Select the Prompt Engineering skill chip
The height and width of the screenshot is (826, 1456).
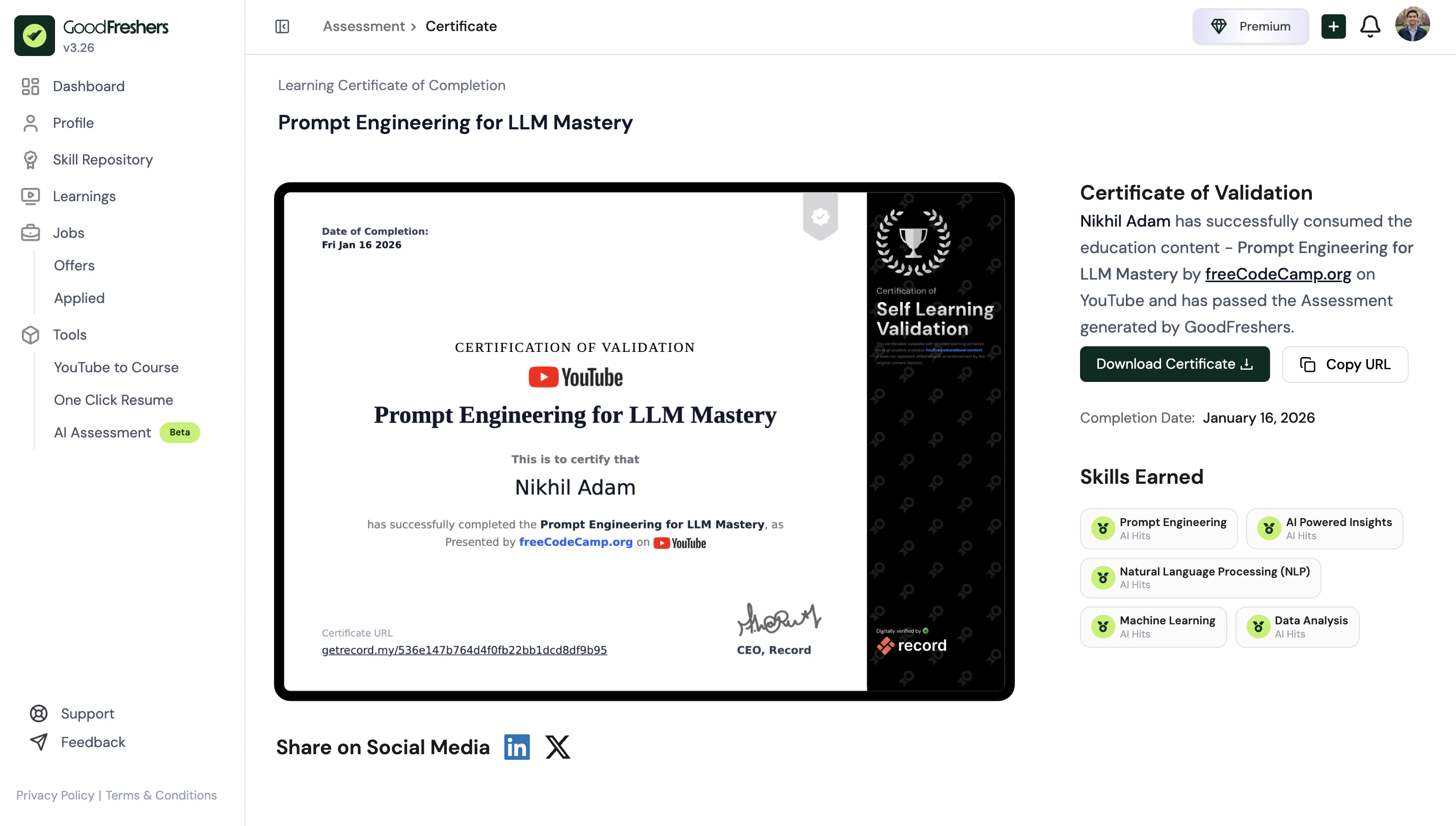(1158, 529)
